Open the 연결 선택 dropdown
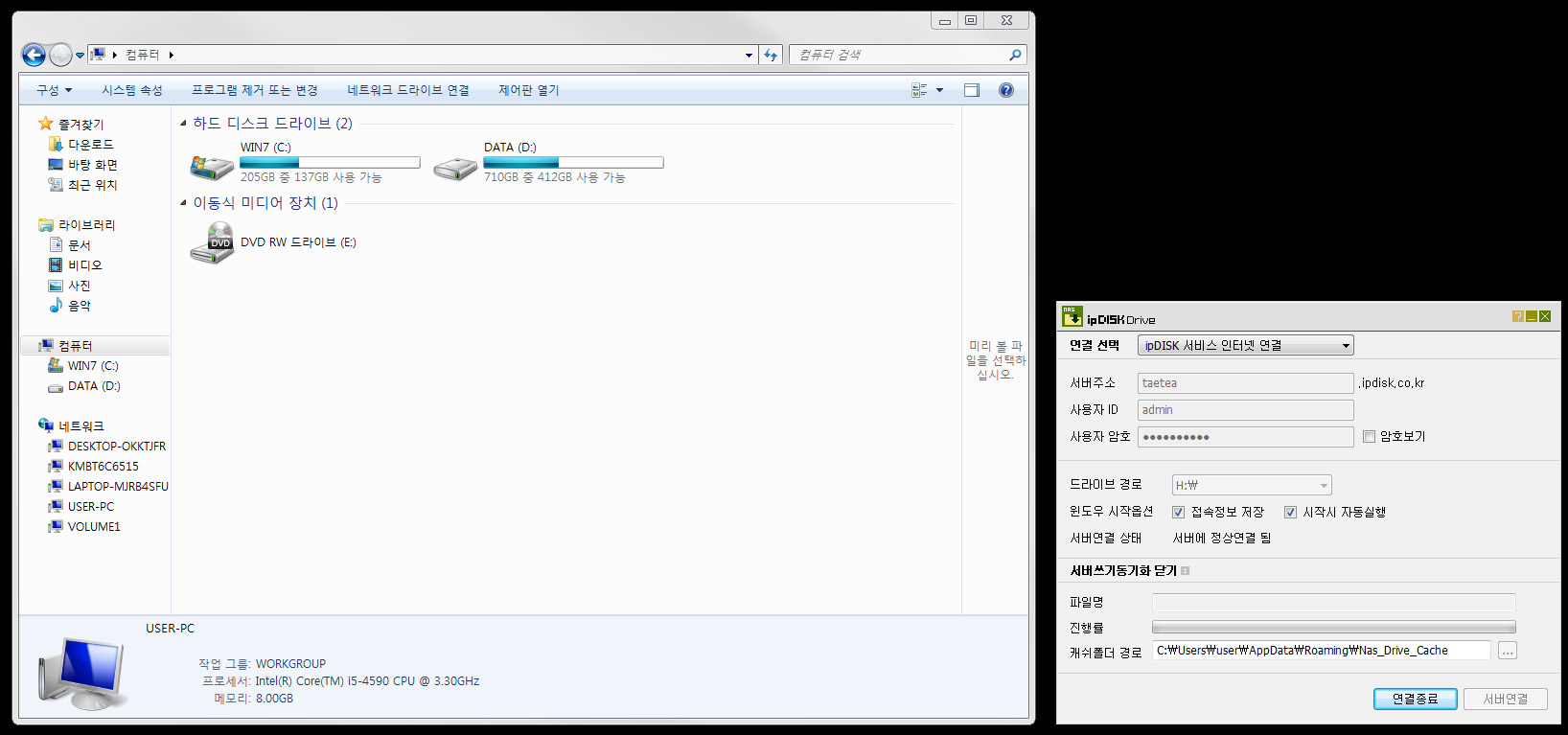 [1246, 346]
